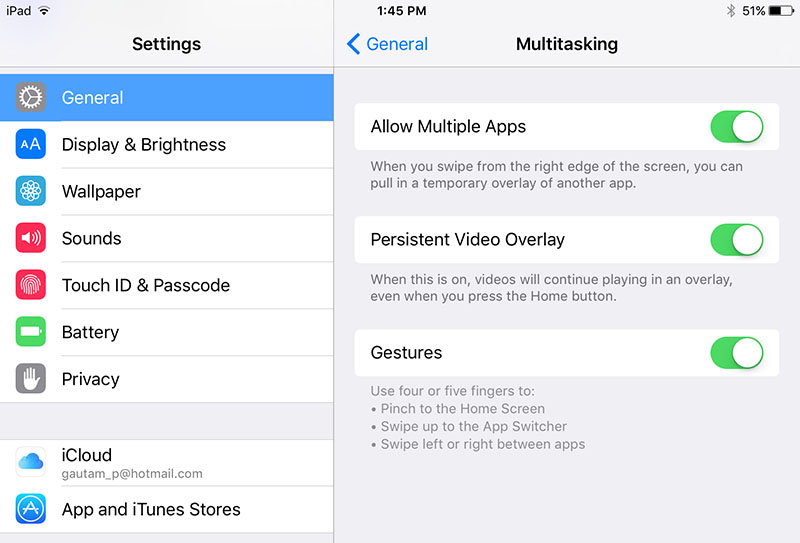Tap the iCloud cloud icon
800x543 pixels.
[31, 462]
